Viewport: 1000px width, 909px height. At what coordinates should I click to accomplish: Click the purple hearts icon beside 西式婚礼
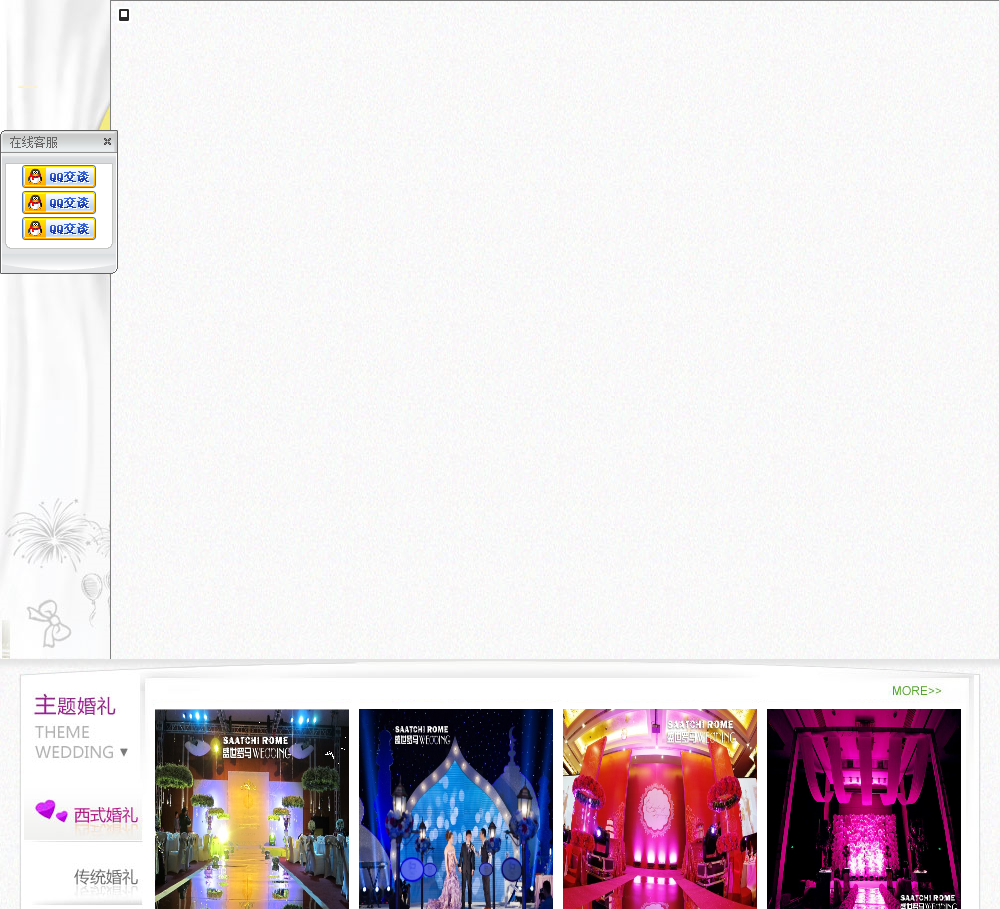pyautogui.click(x=51, y=811)
